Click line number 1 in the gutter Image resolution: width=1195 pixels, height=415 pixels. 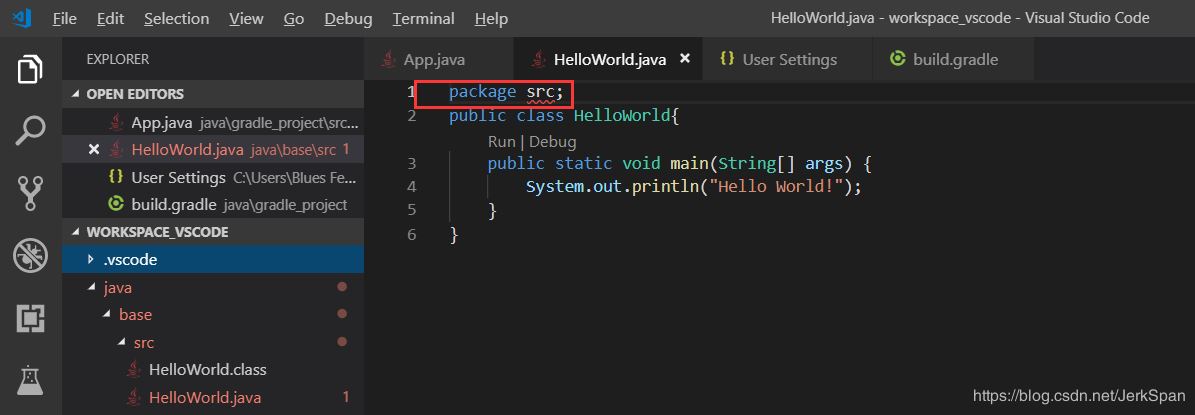coord(412,93)
